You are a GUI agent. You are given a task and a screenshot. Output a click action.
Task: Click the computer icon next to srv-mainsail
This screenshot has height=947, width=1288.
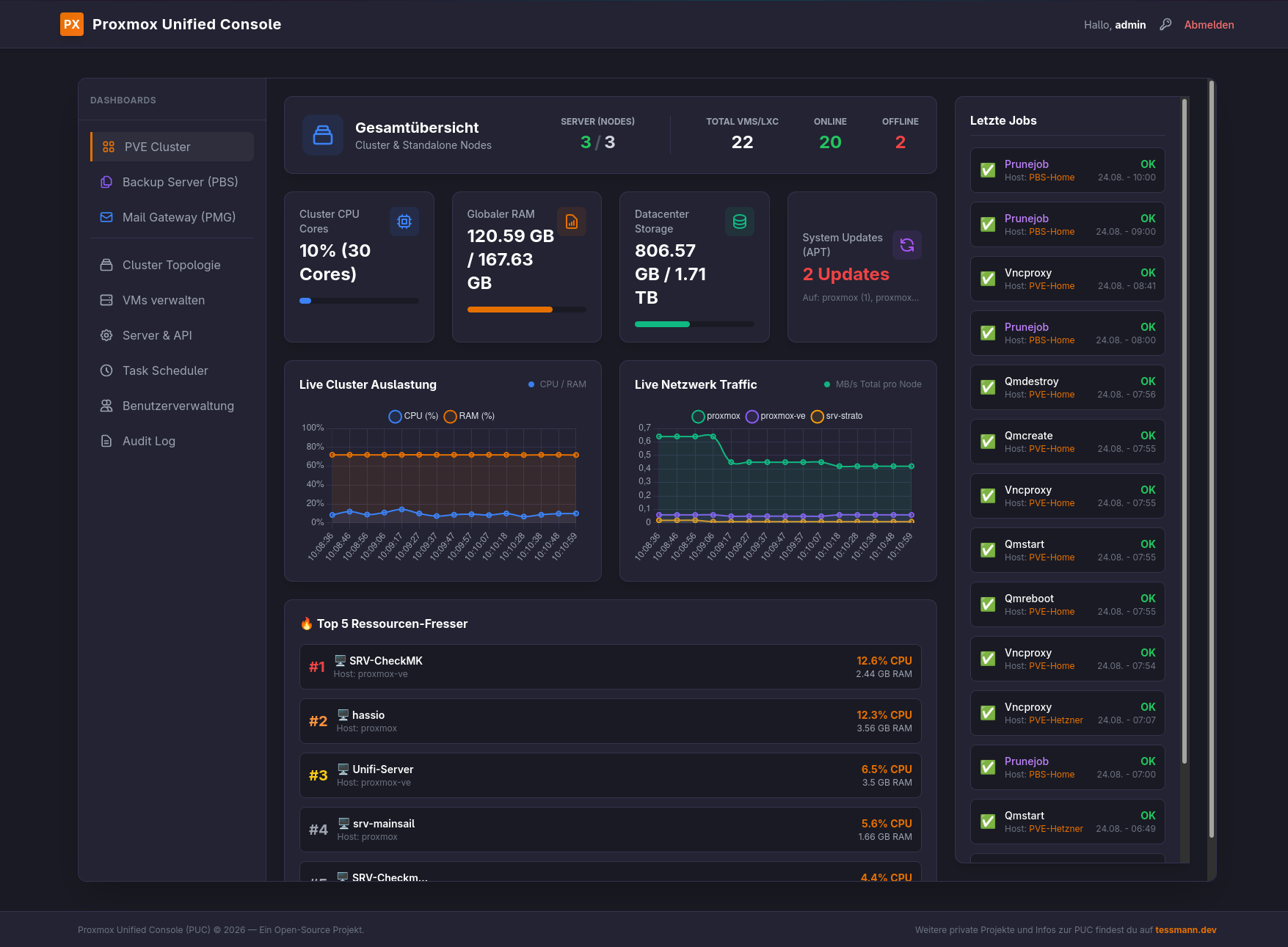343,824
